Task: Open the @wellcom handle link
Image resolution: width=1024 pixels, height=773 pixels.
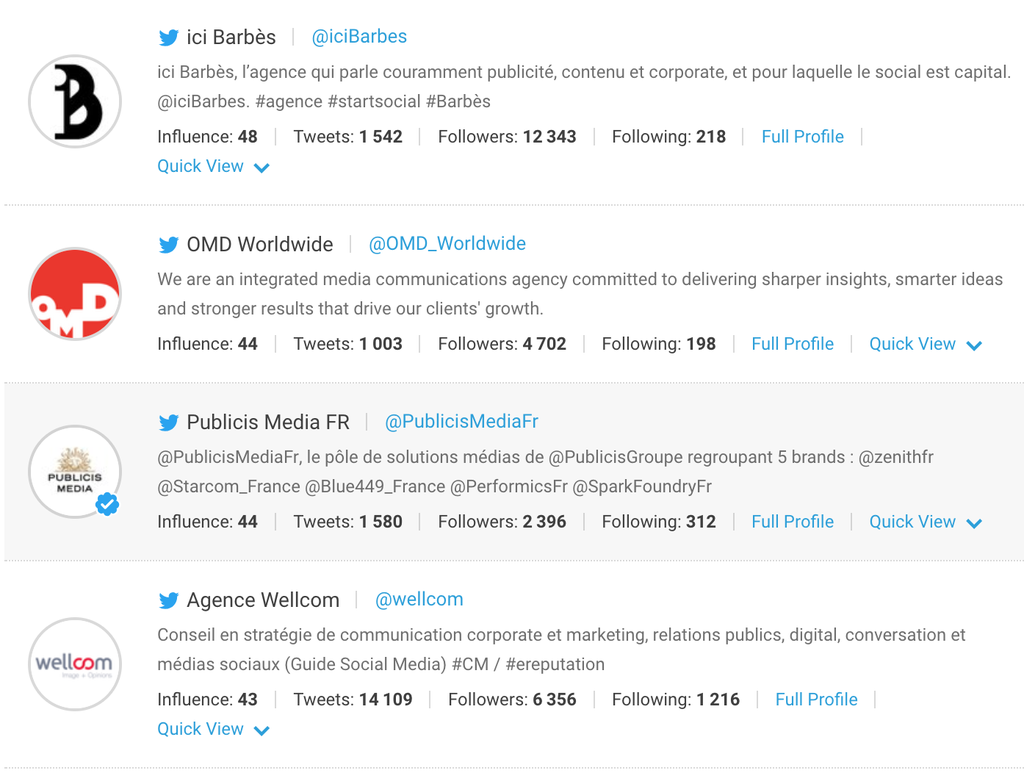Action: 419,600
